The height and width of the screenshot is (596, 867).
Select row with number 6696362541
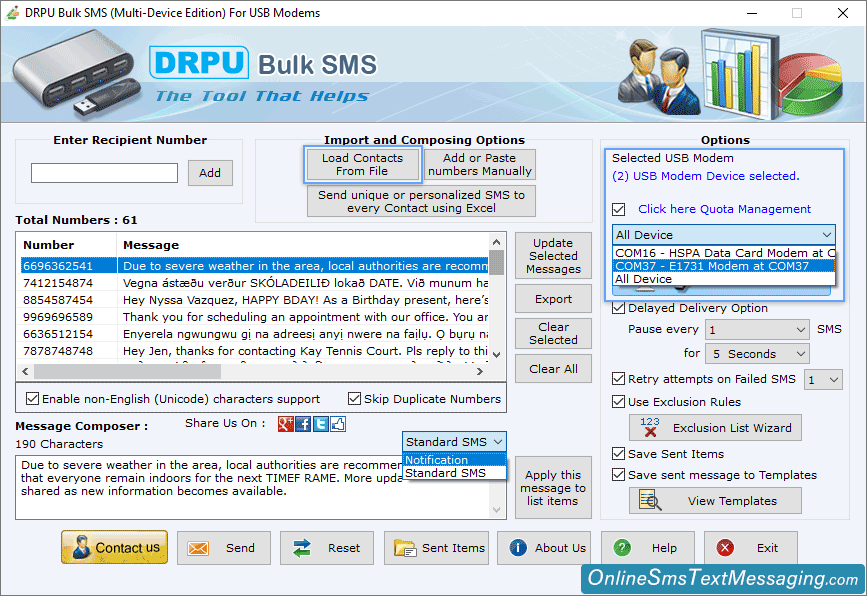[255, 266]
